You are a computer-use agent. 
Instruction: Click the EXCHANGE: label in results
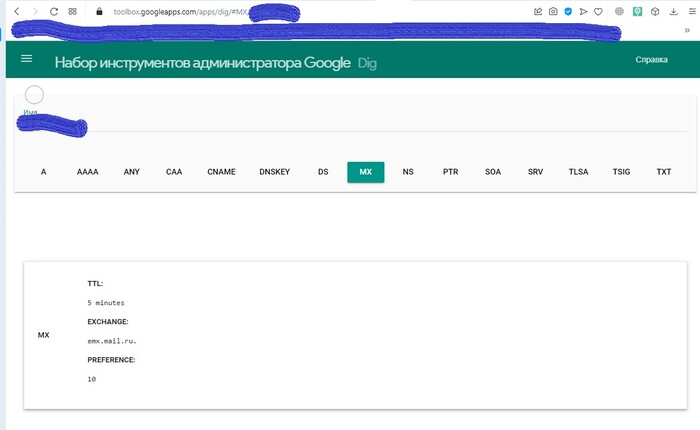[108, 321]
